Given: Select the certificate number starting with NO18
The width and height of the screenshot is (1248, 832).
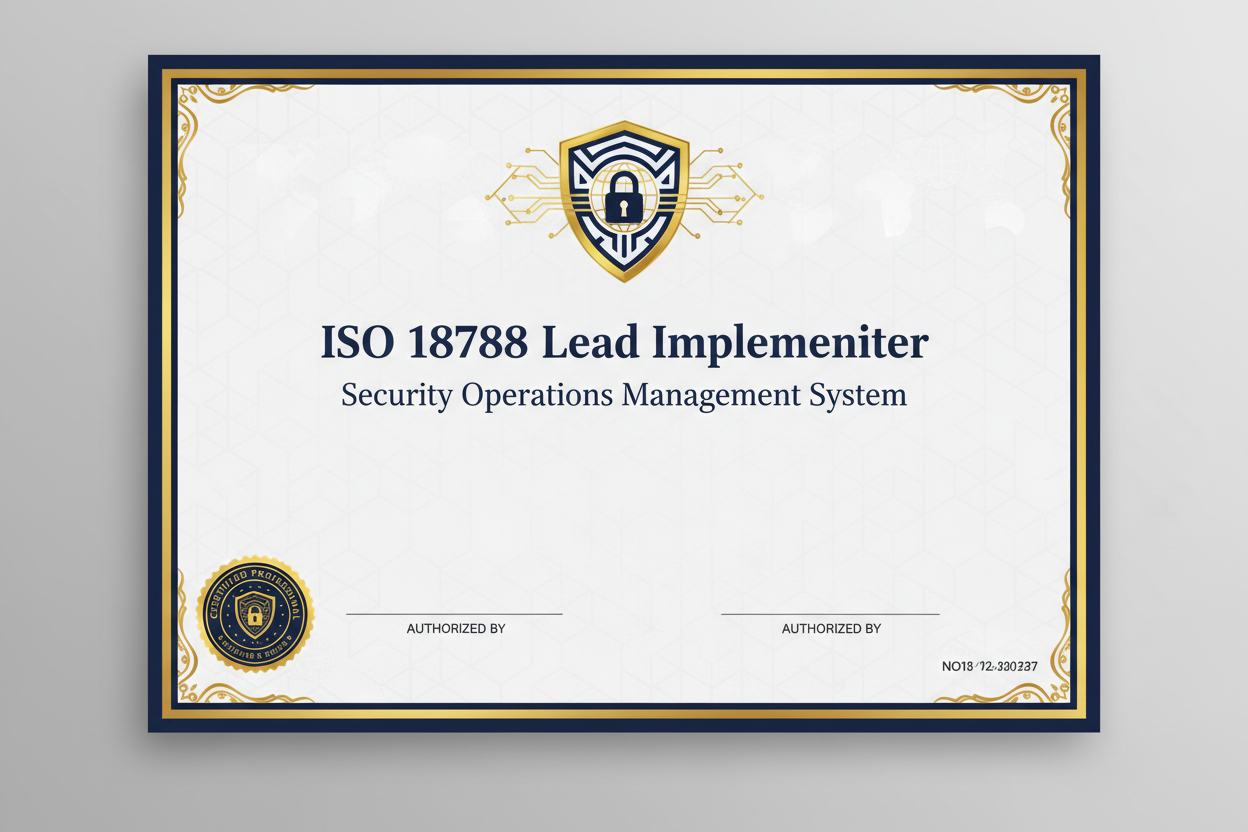Looking at the screenshot, I should (x=990, y=665).
